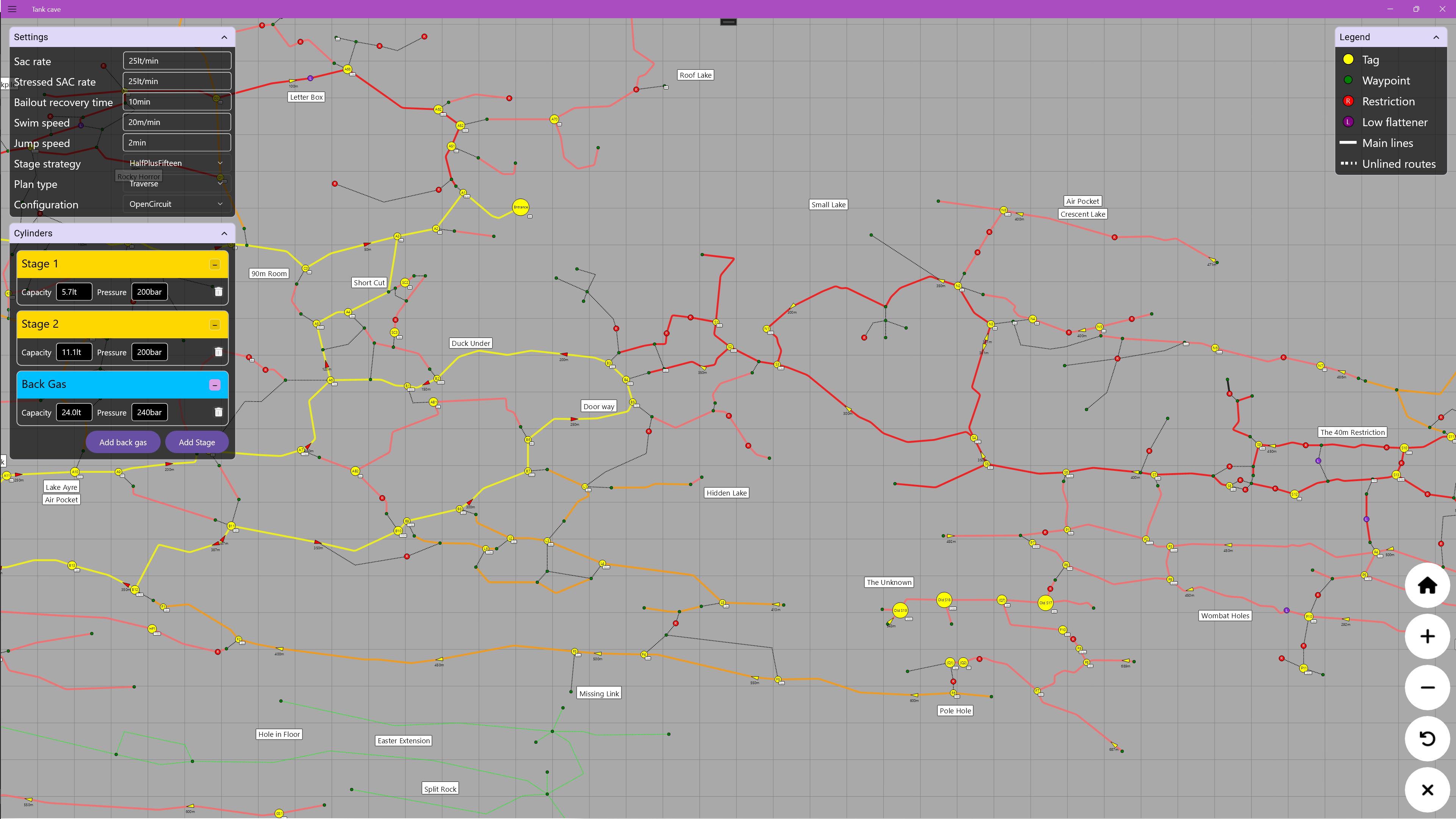Zoom out with the minus button
The height and width of the screenshot is (819, 1456).
point(1427,688)
